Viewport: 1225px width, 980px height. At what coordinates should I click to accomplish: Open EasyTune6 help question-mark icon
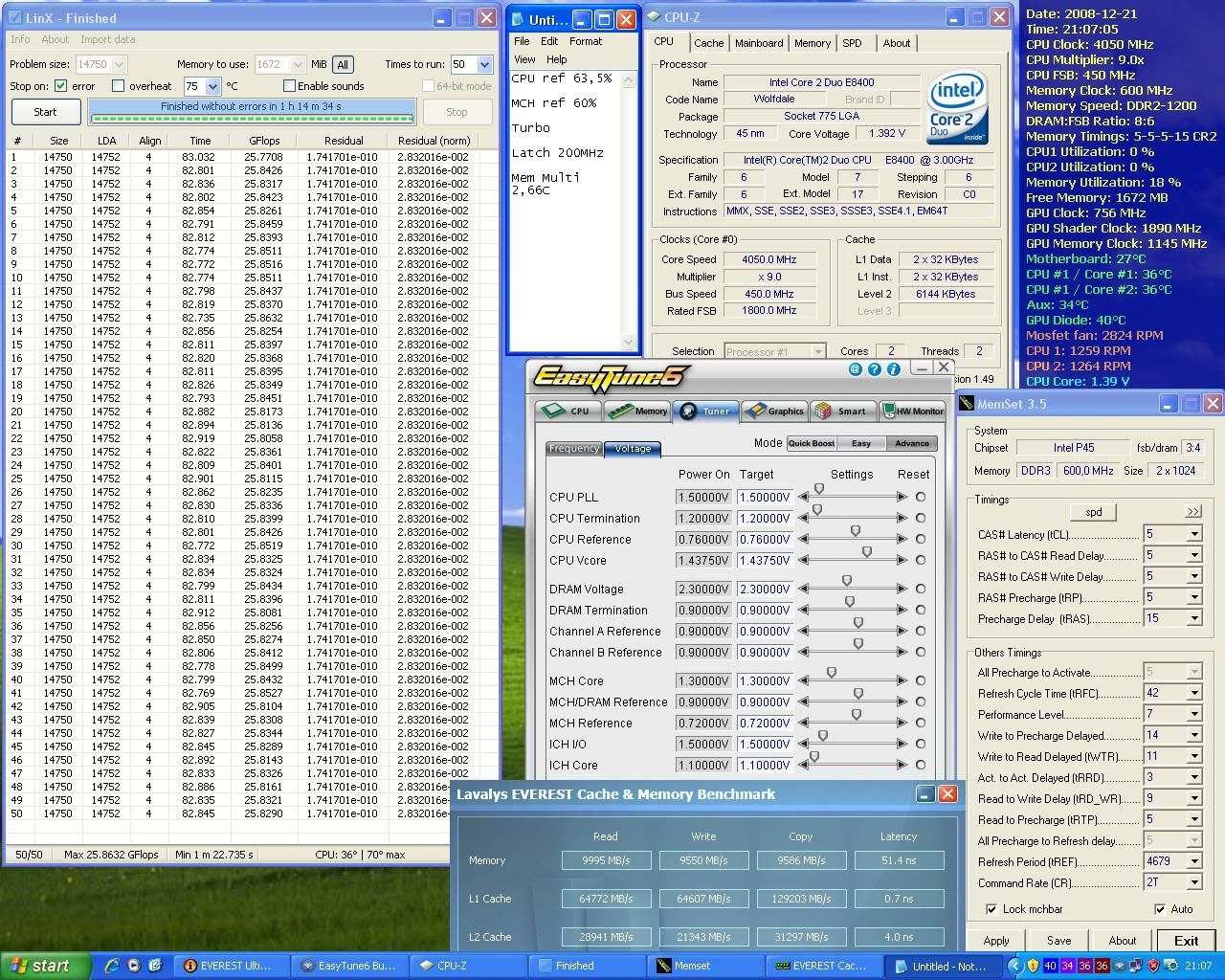pos(875,368)
